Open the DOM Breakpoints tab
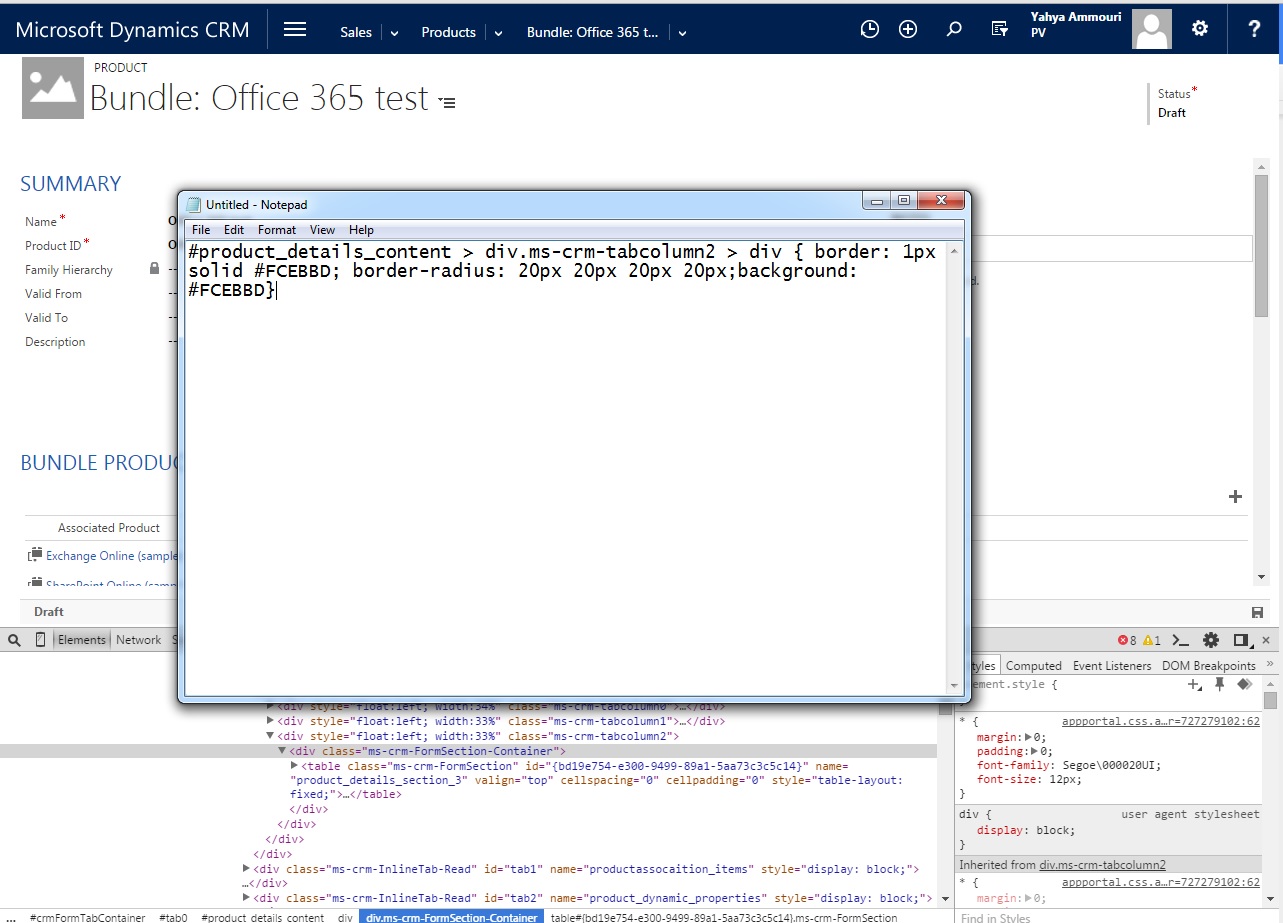The image size is (1283, 923). [1208, 666]
